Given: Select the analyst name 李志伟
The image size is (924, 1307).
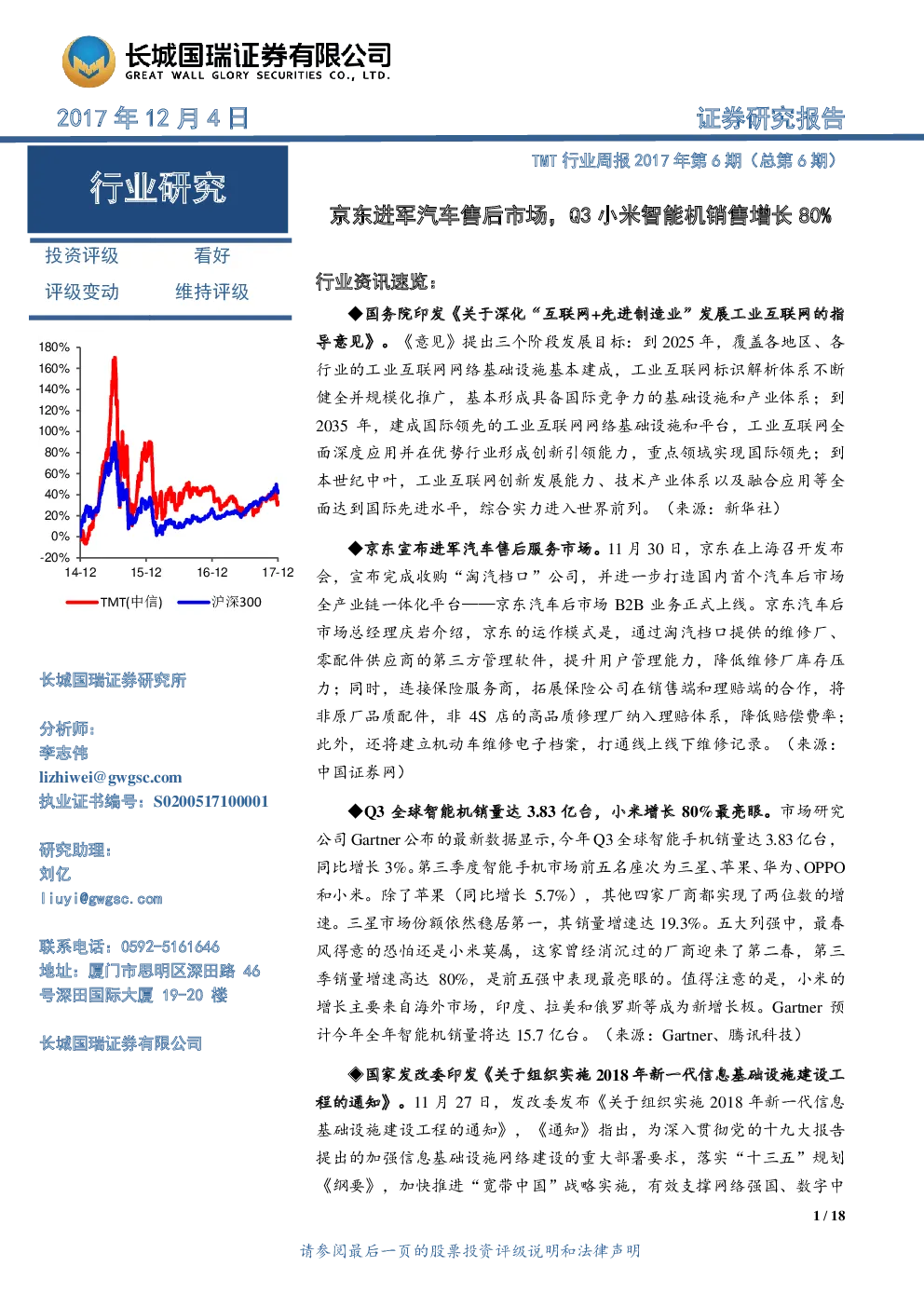Looking at the screenshot, I should 63,753.
